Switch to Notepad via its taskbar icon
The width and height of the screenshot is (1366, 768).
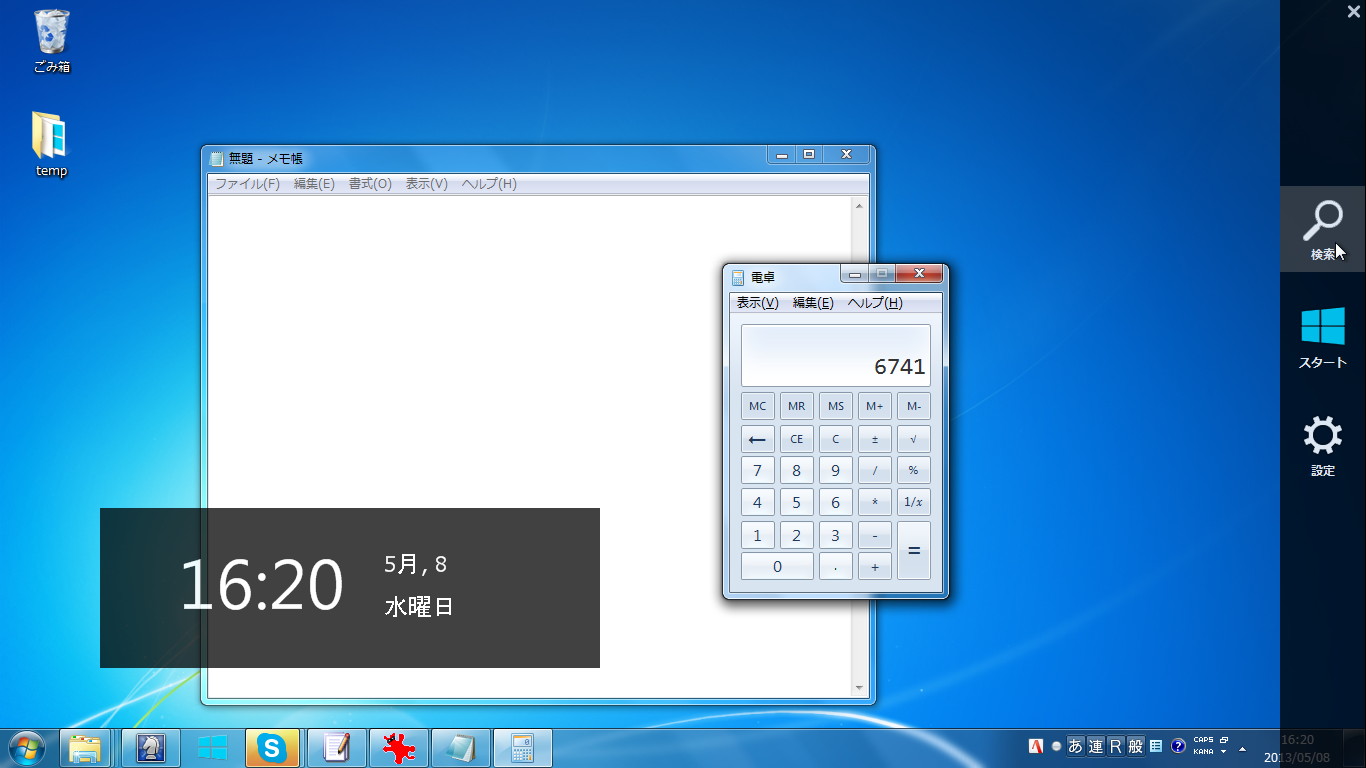pyautogui.click(x=461, y=748)
